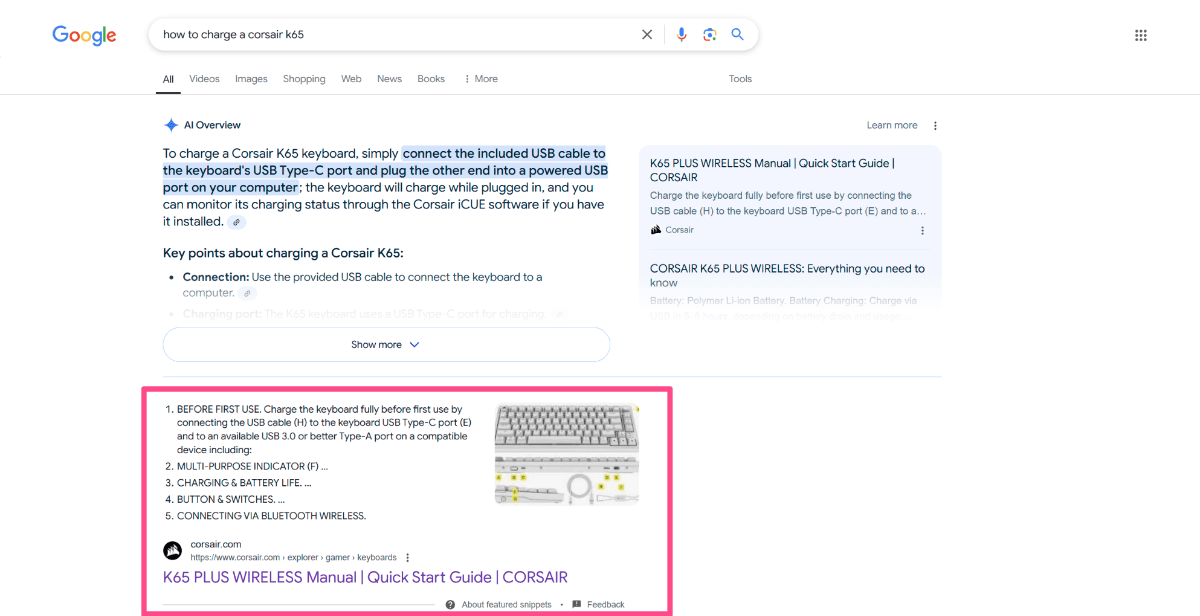1200x616 pixels.
Task: Click 'Key points about charging a Corsair K65:' heading
Action: 283,253
